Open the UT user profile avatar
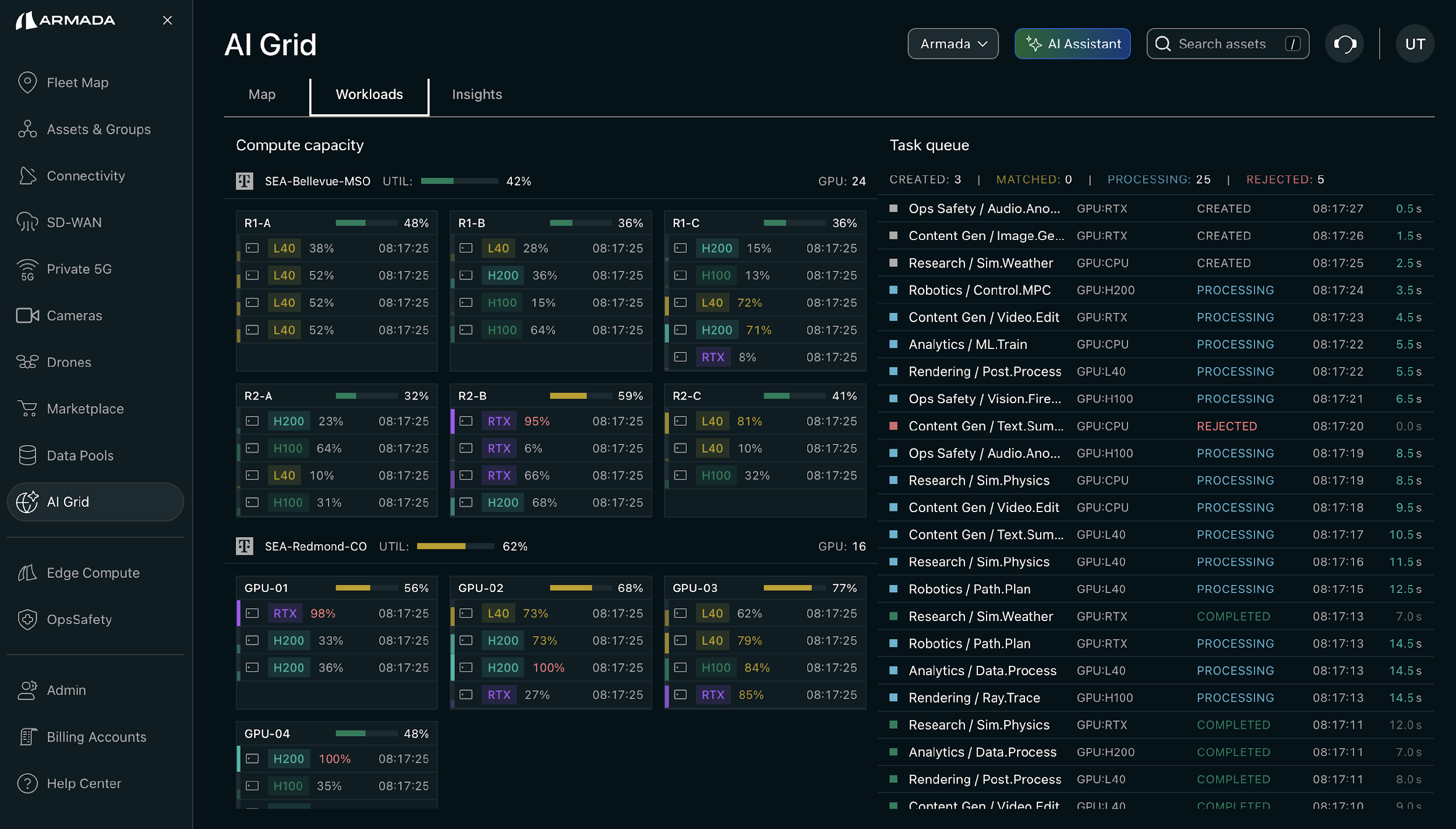Viewport: 1456px width, 829px height. [x=1415, y=43]
